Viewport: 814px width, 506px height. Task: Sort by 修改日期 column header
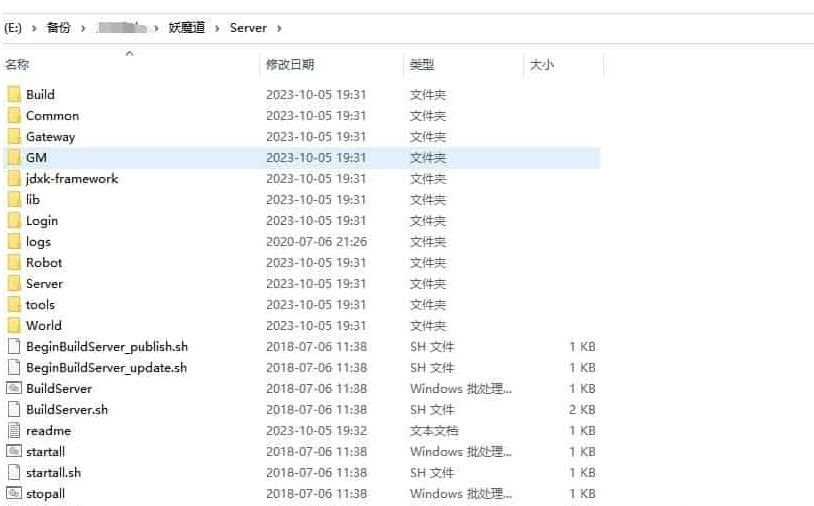coord(290,64)
